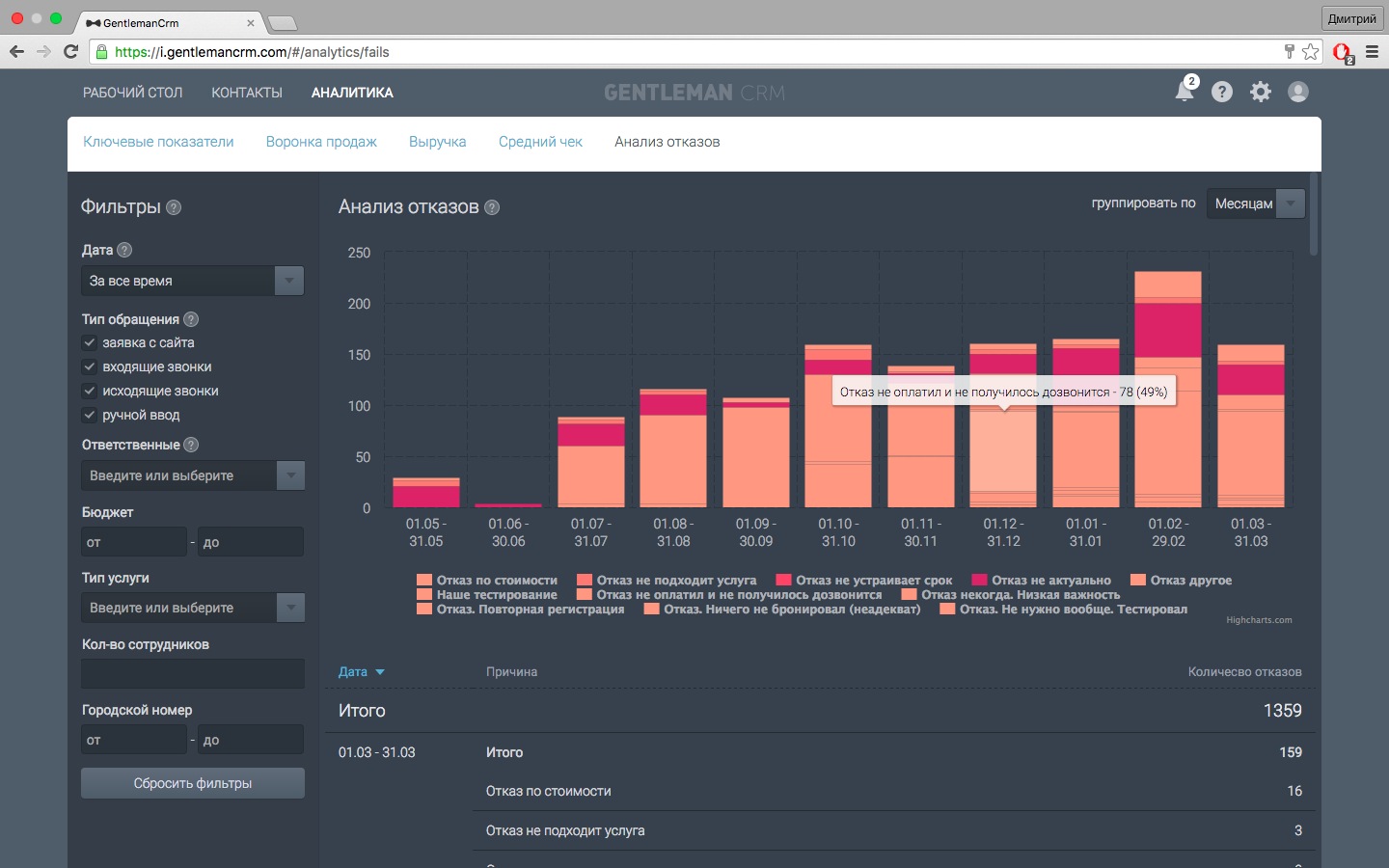This screenshot has width=1389, height=868.
Task: Click help icon beside Анализ отказов title
Action: coord(492,207)
